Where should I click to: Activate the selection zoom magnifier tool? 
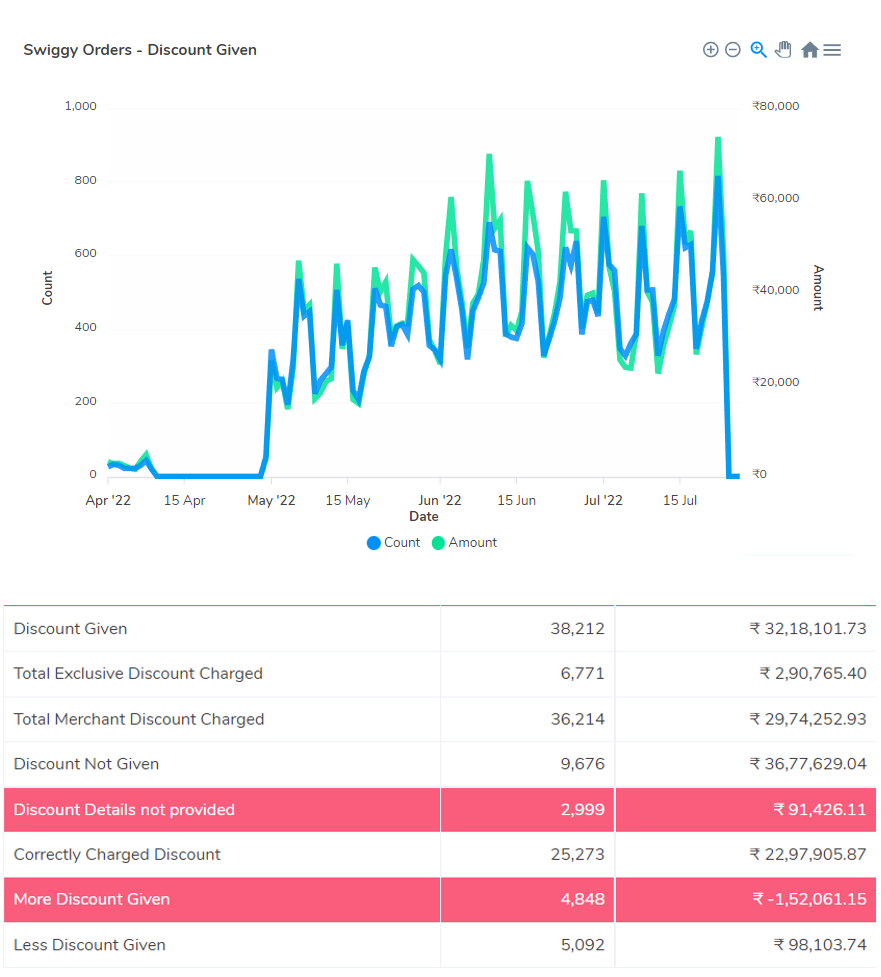[758, 50]
